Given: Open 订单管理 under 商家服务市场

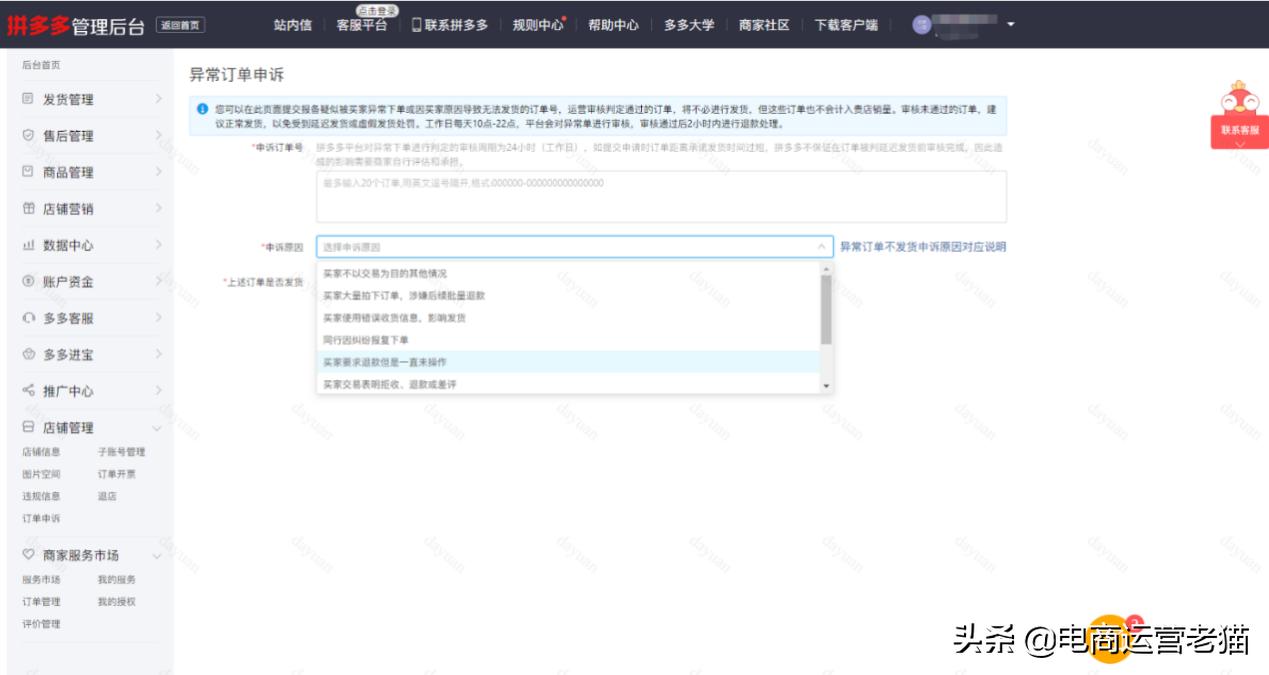Looking at the screenshot, I should [41, 601].
